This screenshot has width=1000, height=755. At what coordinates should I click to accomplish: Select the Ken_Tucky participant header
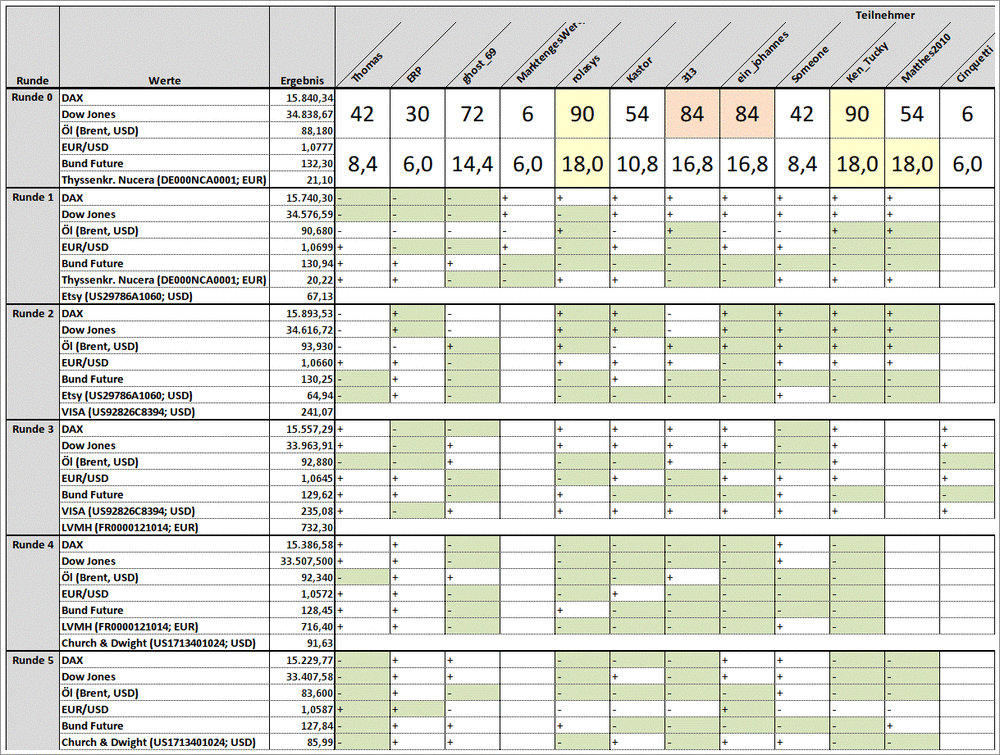point(867,63)
